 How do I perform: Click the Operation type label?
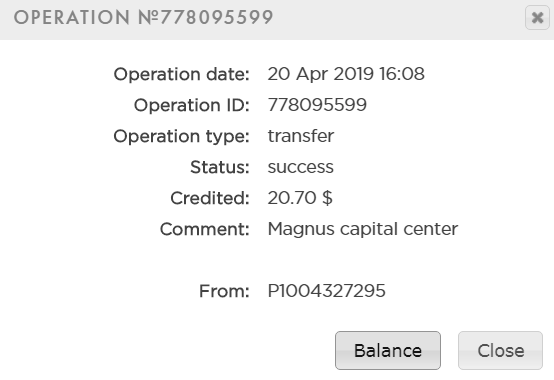coord(182,137)
